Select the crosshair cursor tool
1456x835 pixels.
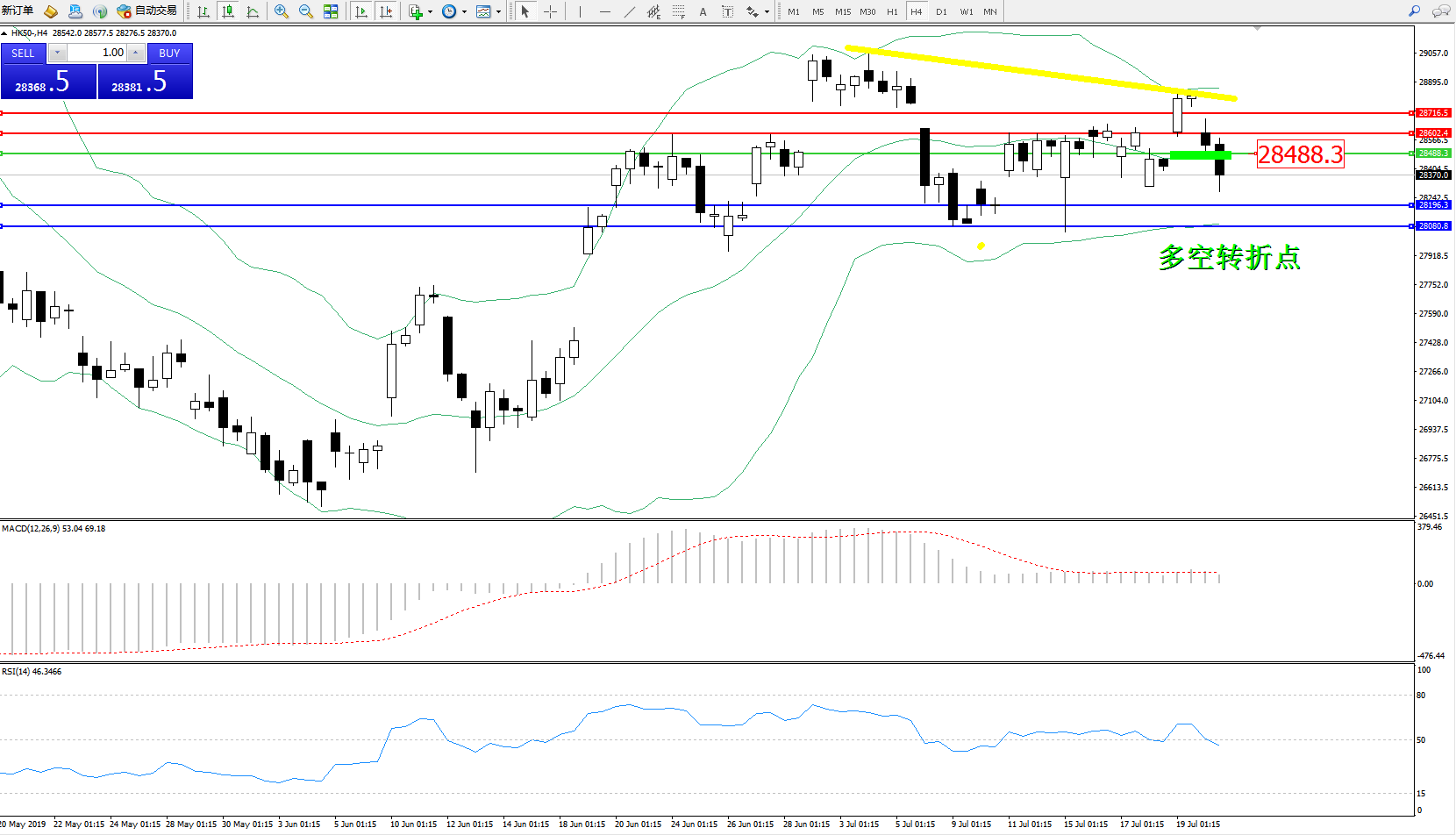point(550,11)
